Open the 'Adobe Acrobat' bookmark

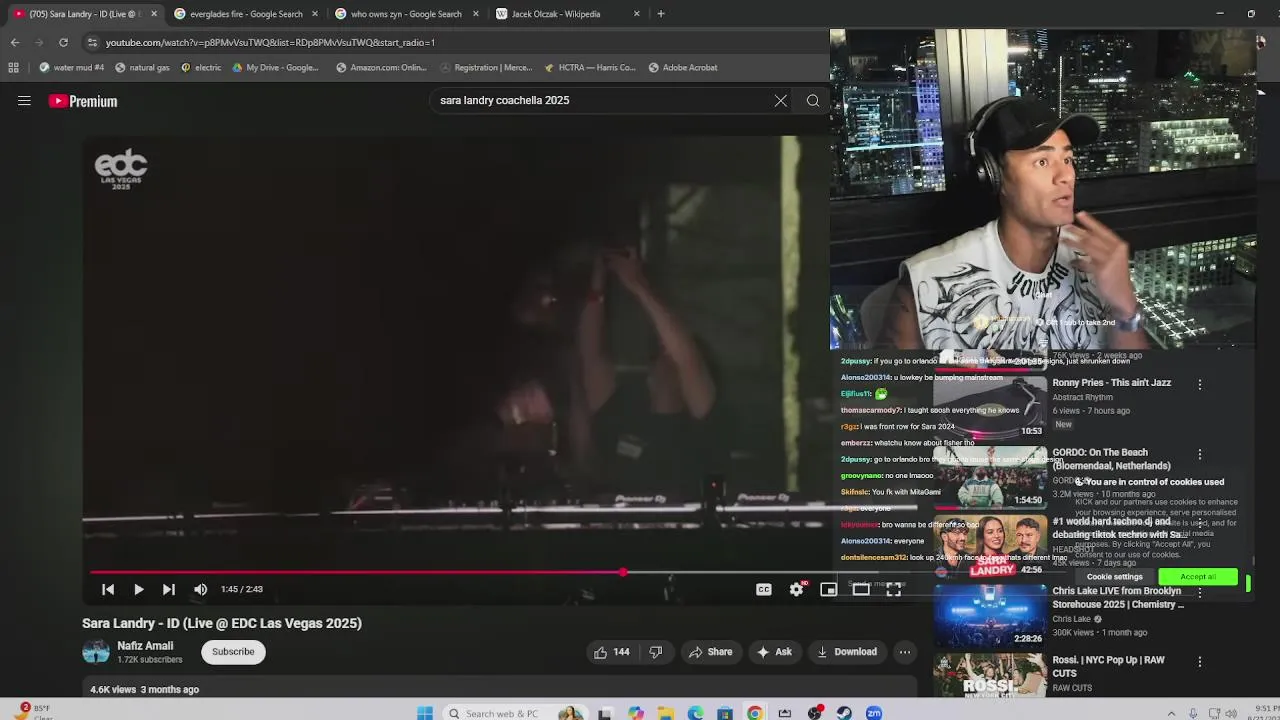click(x=683, y=68)
